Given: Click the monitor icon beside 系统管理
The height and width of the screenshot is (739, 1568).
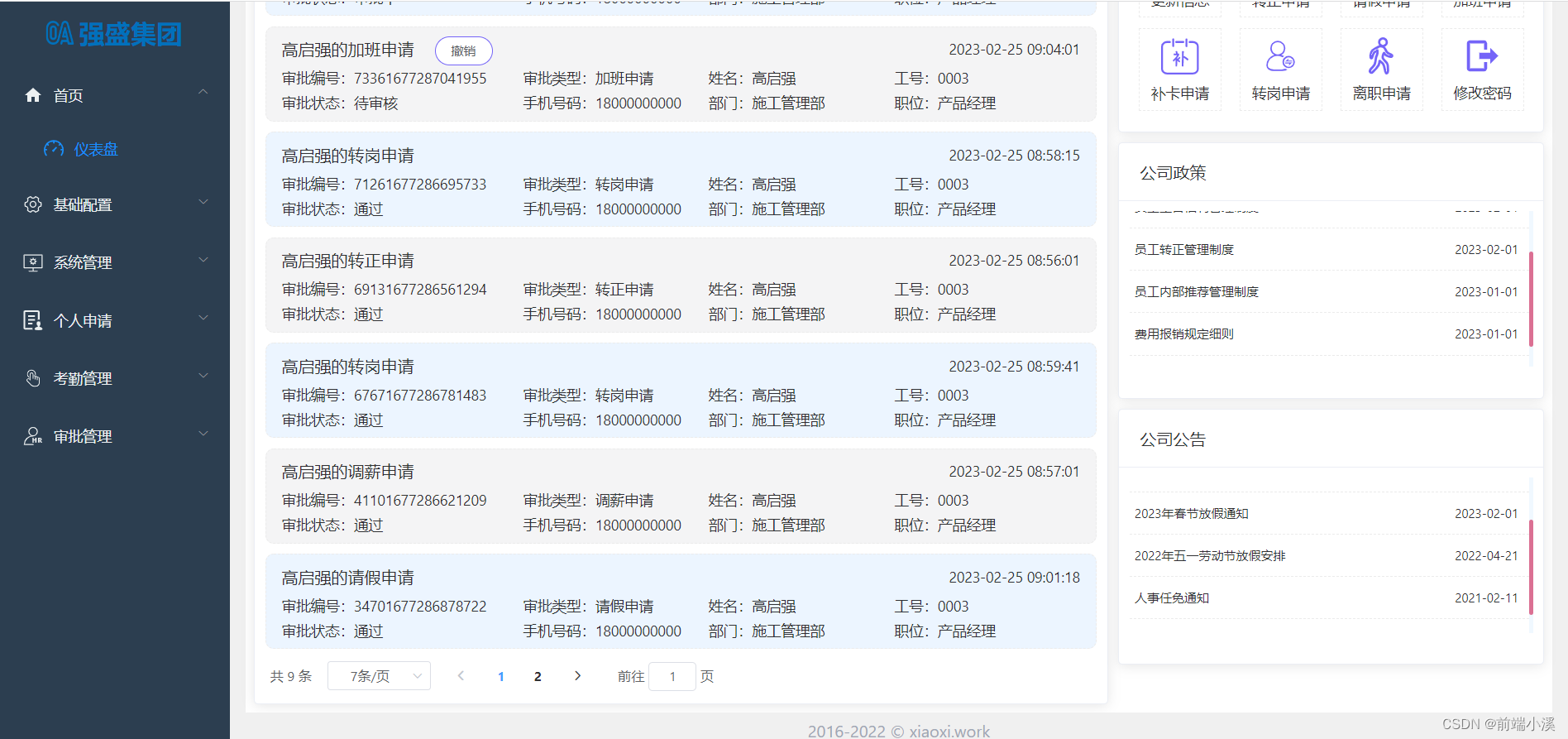Looking at the screenshot, I should [33, 262].
